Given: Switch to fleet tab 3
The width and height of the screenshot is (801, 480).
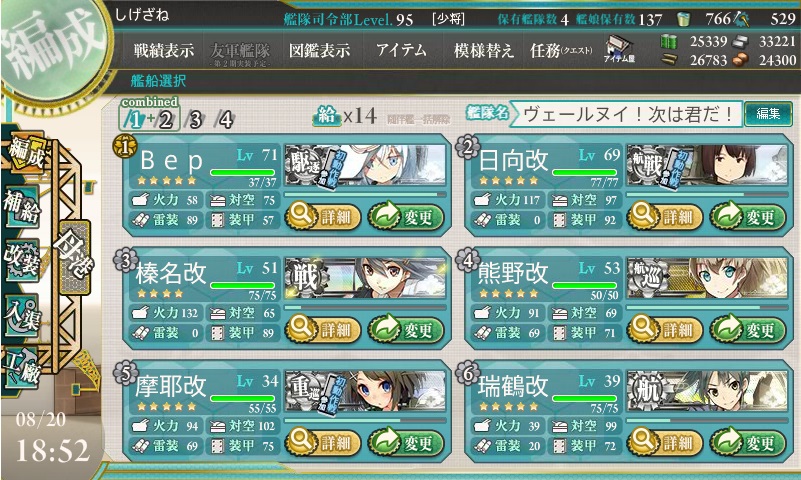Looking at the screenshot, I should (x=195, y=120).
